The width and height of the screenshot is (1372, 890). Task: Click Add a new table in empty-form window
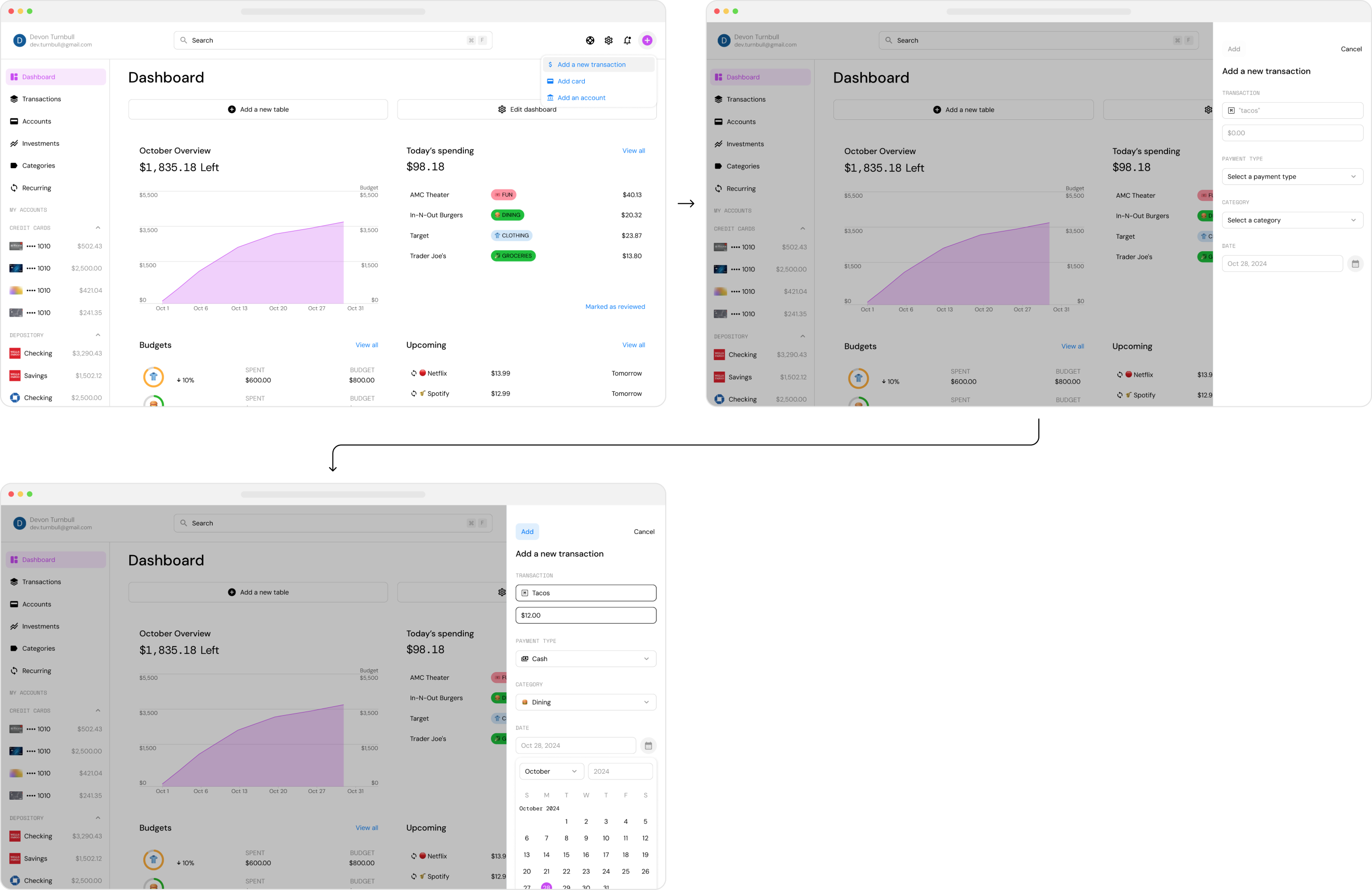(963, 110)
